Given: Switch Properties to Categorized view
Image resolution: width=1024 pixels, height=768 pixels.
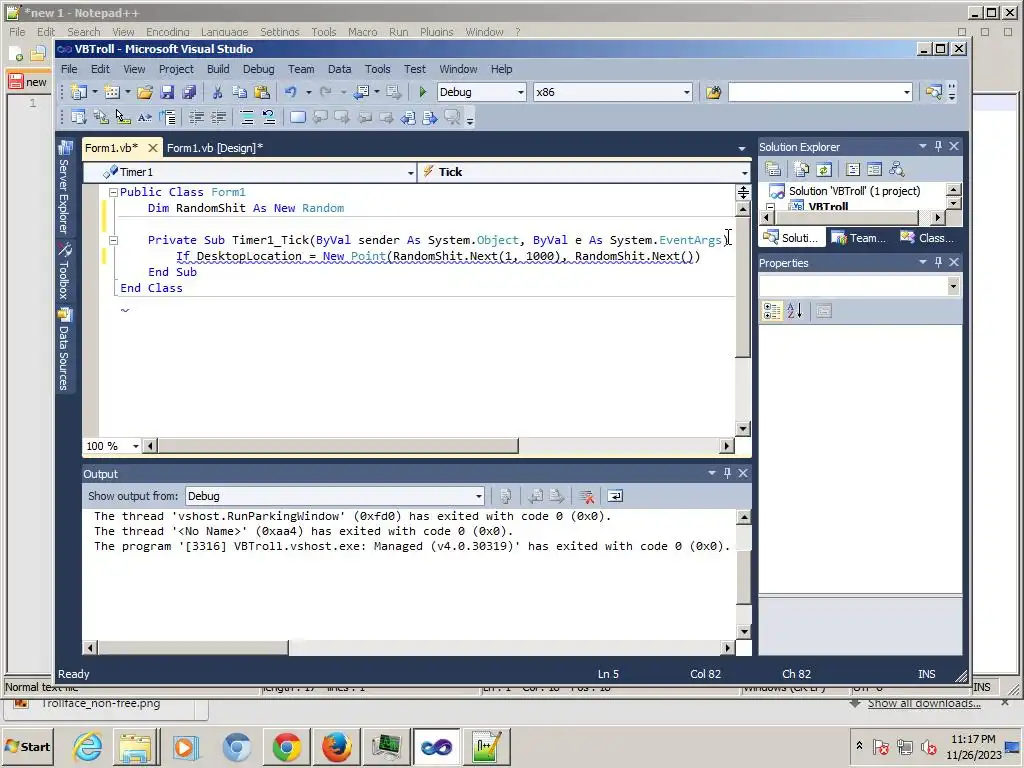Looking at the screenshot, I should [772, 312].
